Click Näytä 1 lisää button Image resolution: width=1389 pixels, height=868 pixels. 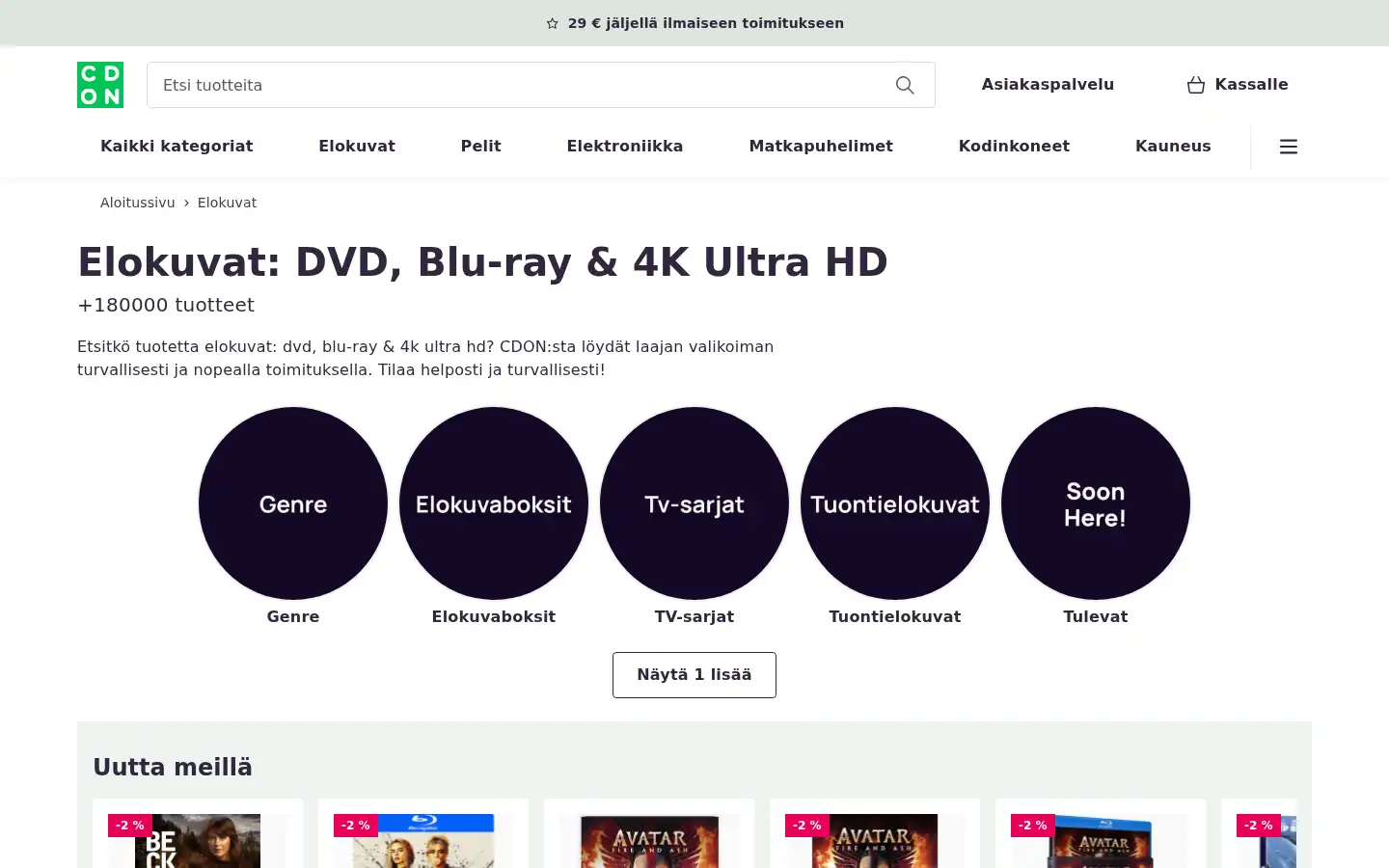click(x=694, y=675)
